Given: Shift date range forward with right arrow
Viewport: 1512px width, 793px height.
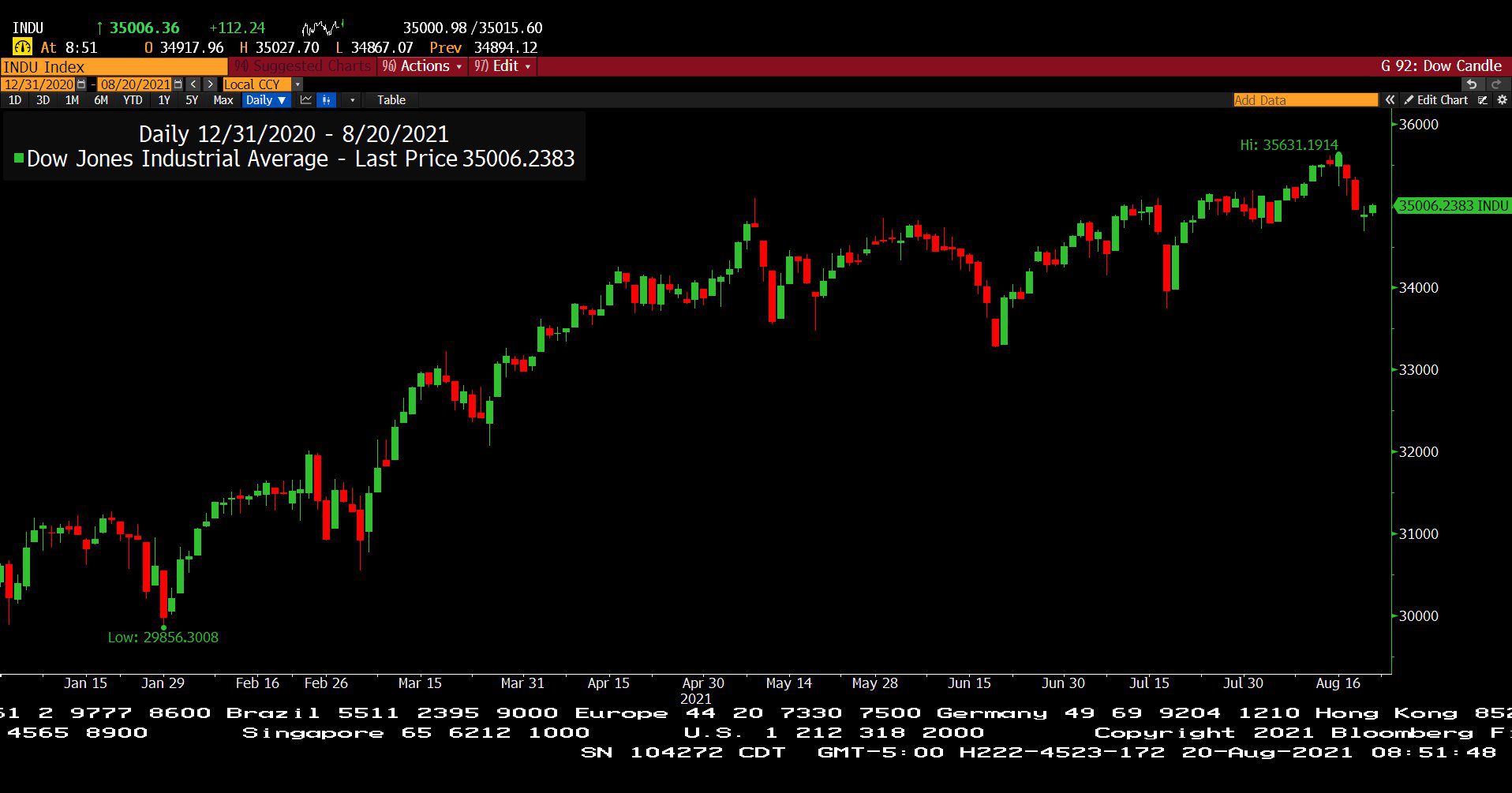Looking at the screenshot, I should coord(210,84).
